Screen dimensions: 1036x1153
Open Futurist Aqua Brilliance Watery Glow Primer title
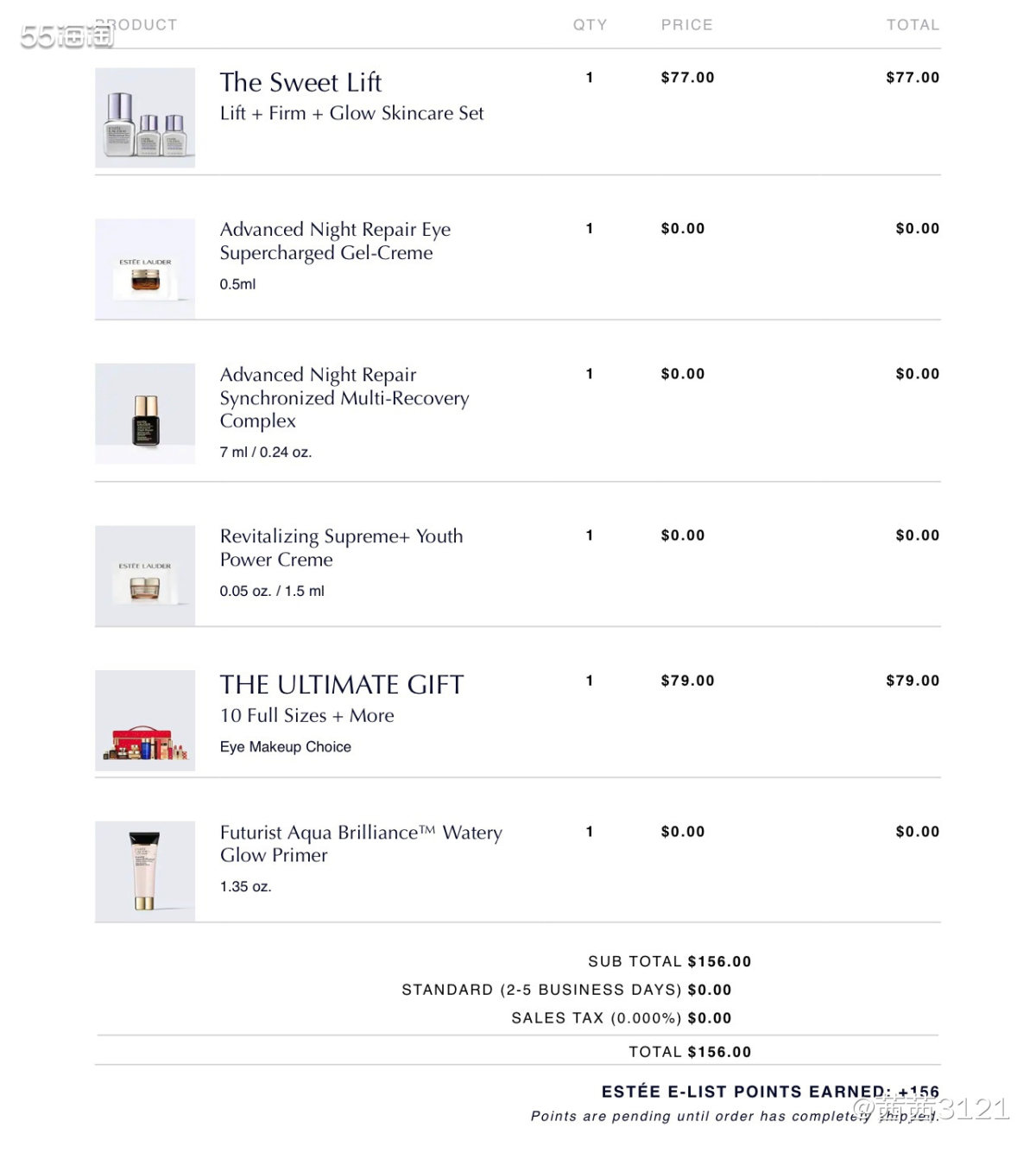click(361, 844)
